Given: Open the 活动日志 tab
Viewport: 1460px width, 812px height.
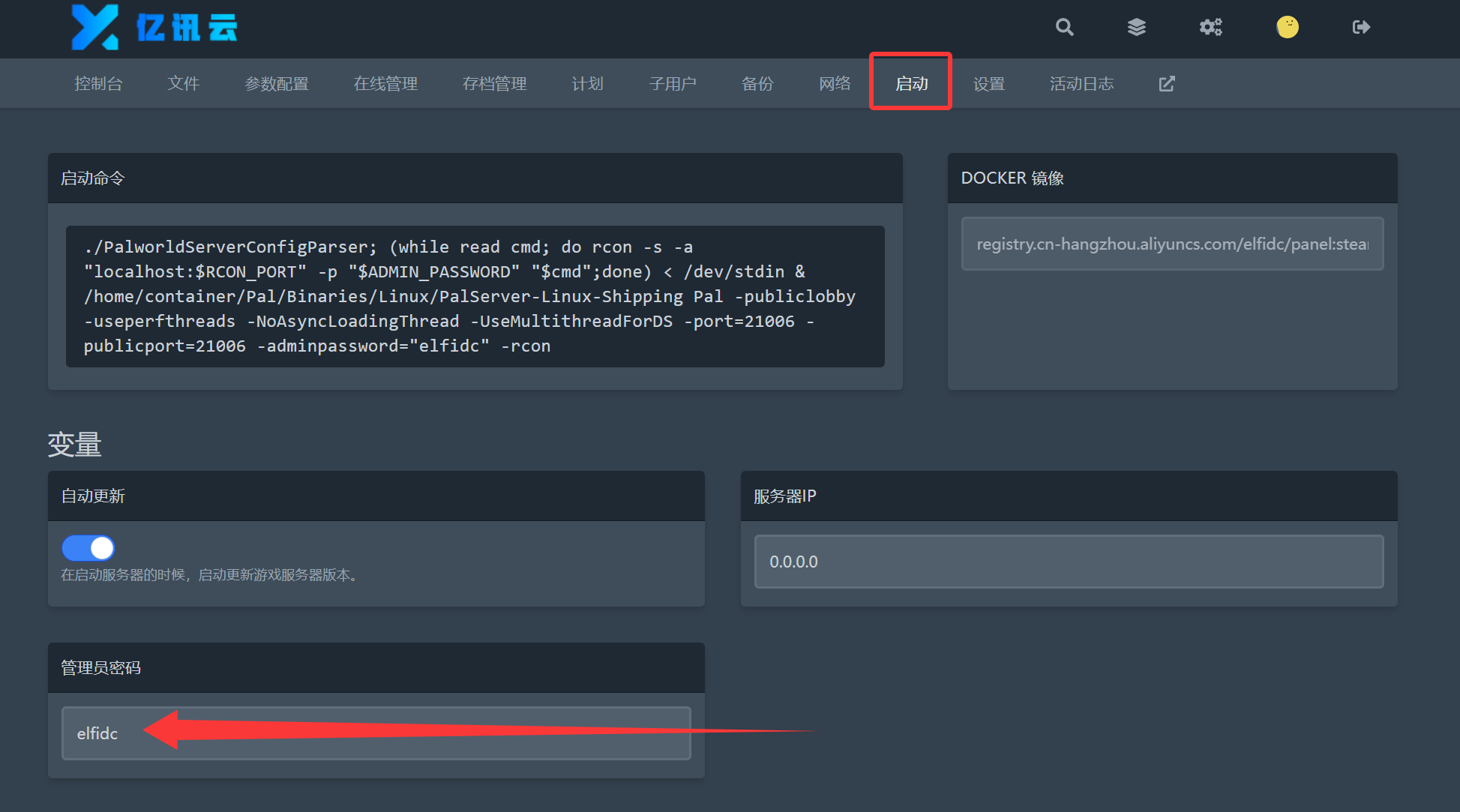Looking at the screenshot, I should click(1081, 83).
